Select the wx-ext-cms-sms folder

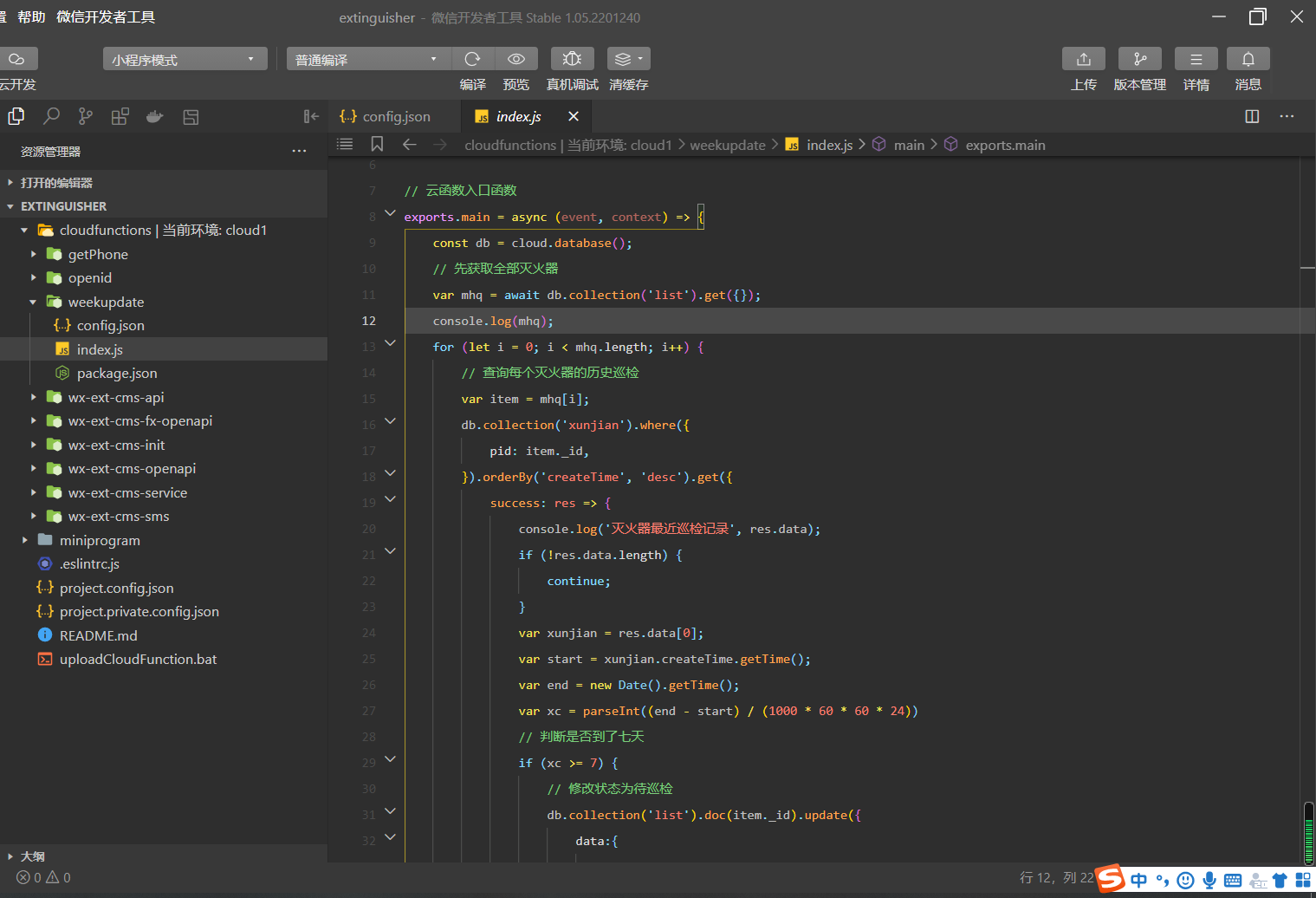(x=119, y=516)
